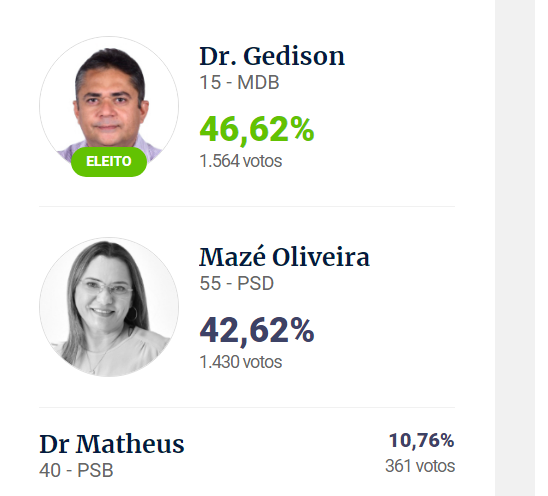Image resolution: width=548 pixels, height=496 pixels.
Task: Open the Dr Matheus candidate name
Action: [x=111, y=444]
